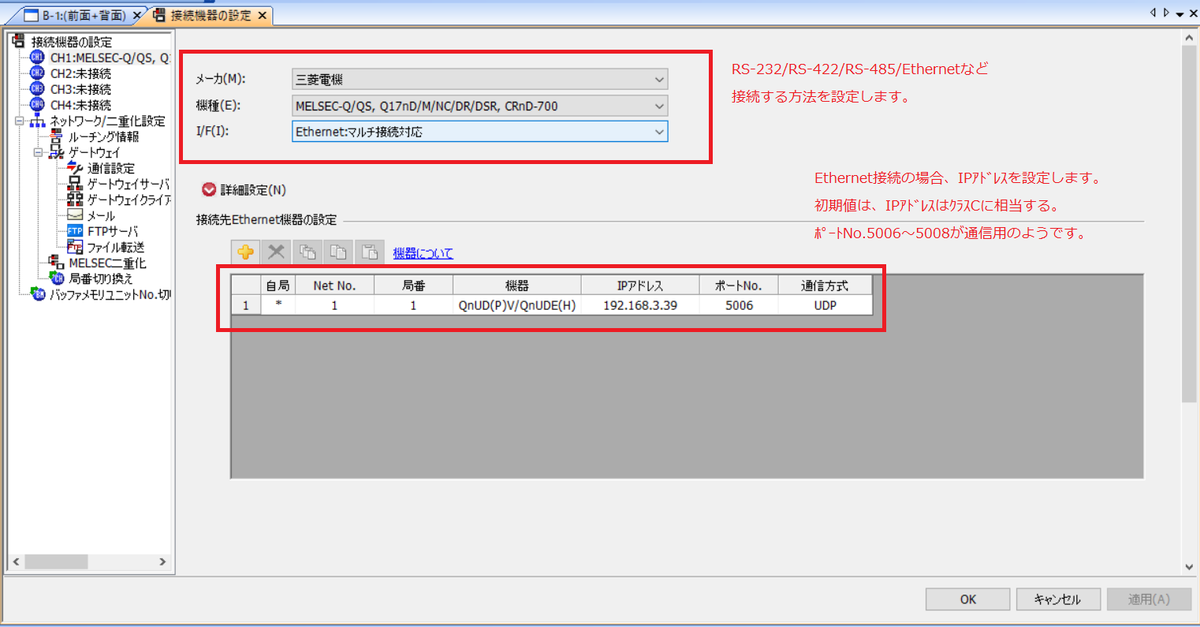Click the QnUD(P)V/QnUDE(H) device cell
Viewport: 1200px width, 627px height.
coord(517,305)
